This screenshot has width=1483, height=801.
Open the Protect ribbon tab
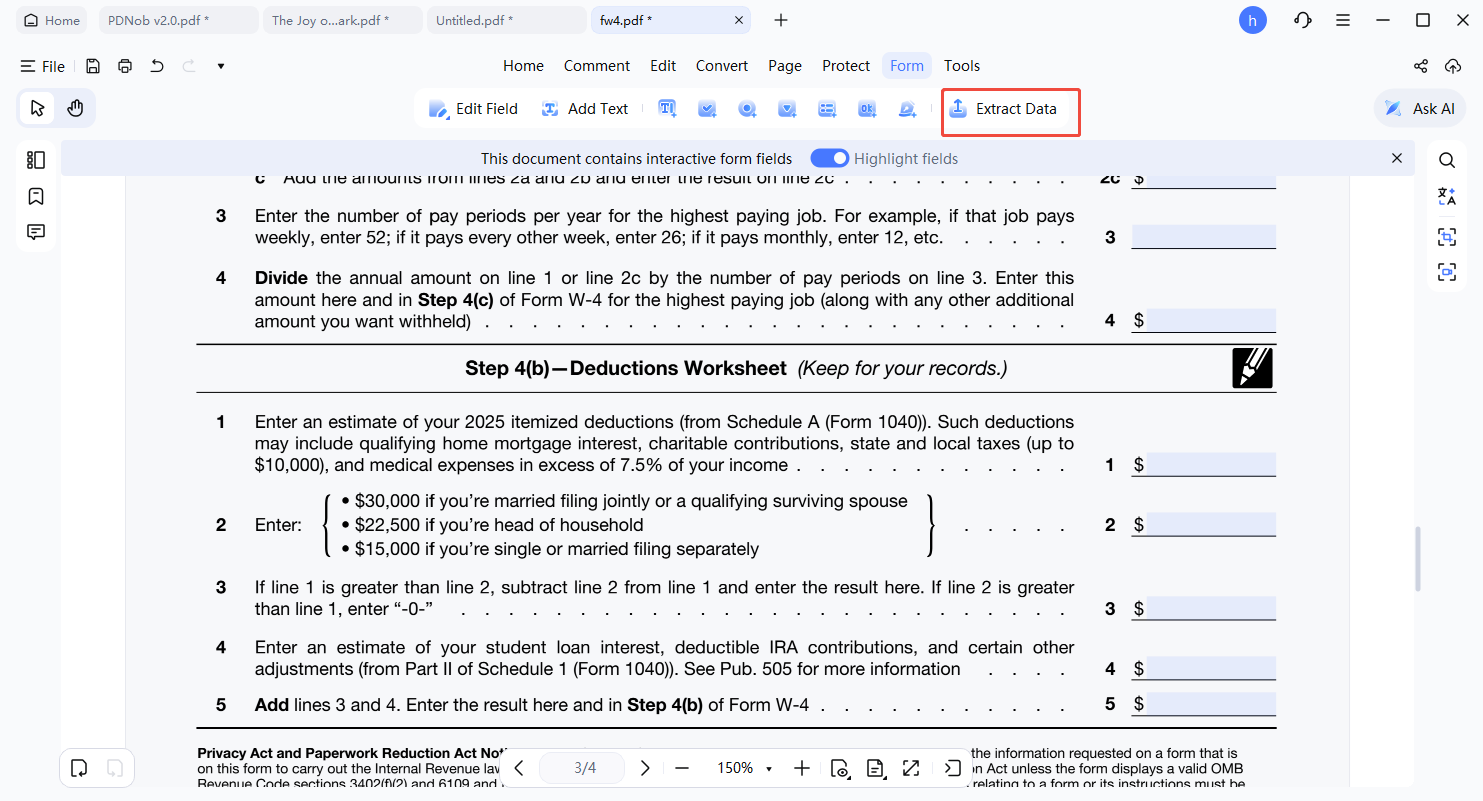(846, 65)
